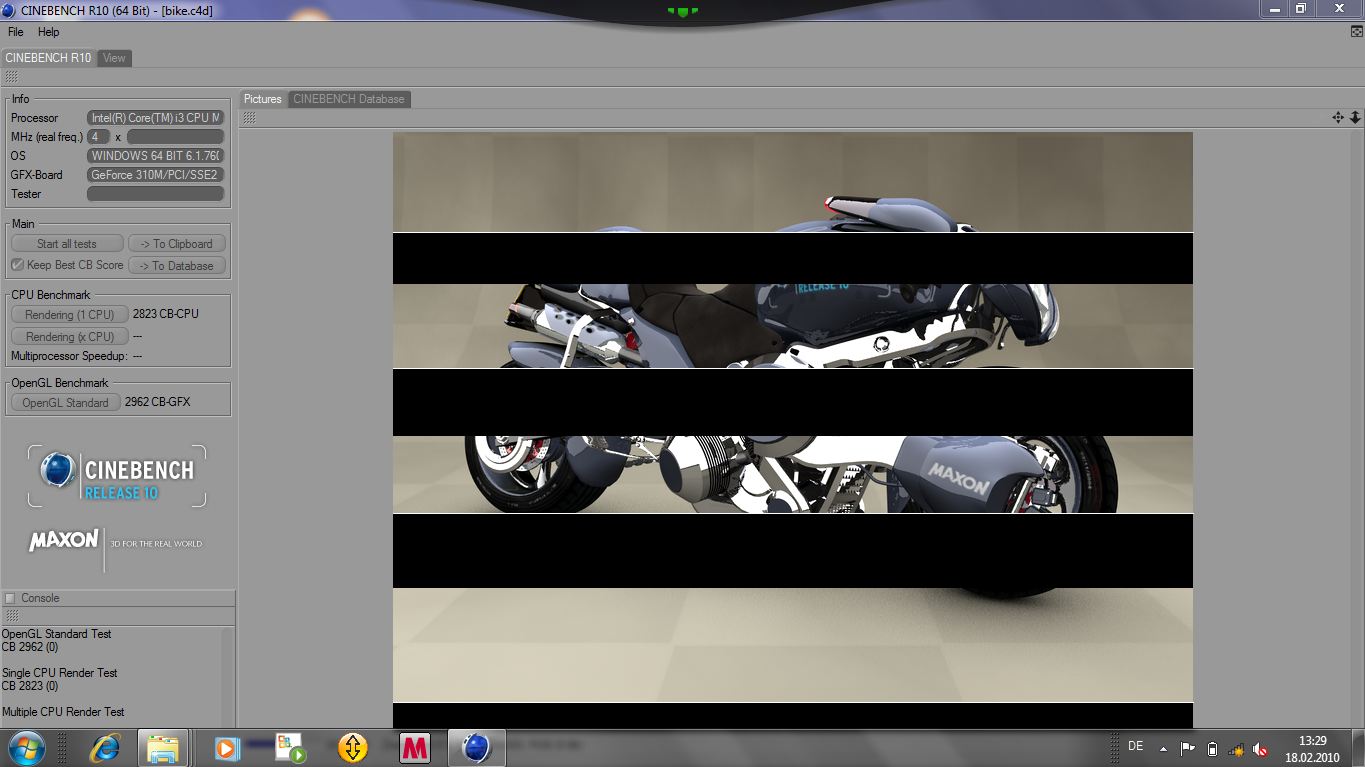Click the Pictures panel grip handle icon
The image size is (1365, 767).
(250, 118)
